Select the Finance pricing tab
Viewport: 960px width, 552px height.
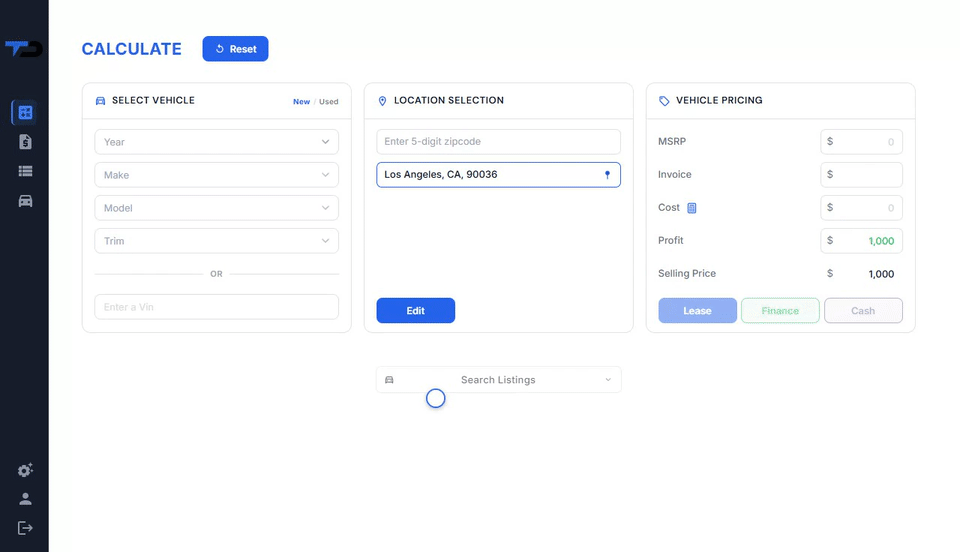coord(780,311)
